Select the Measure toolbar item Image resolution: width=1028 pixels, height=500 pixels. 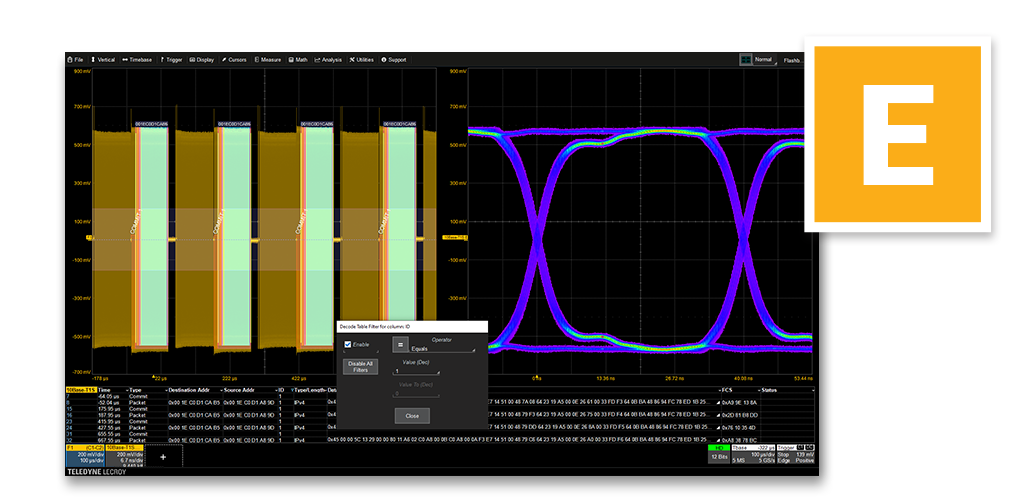tap(267, 60)
